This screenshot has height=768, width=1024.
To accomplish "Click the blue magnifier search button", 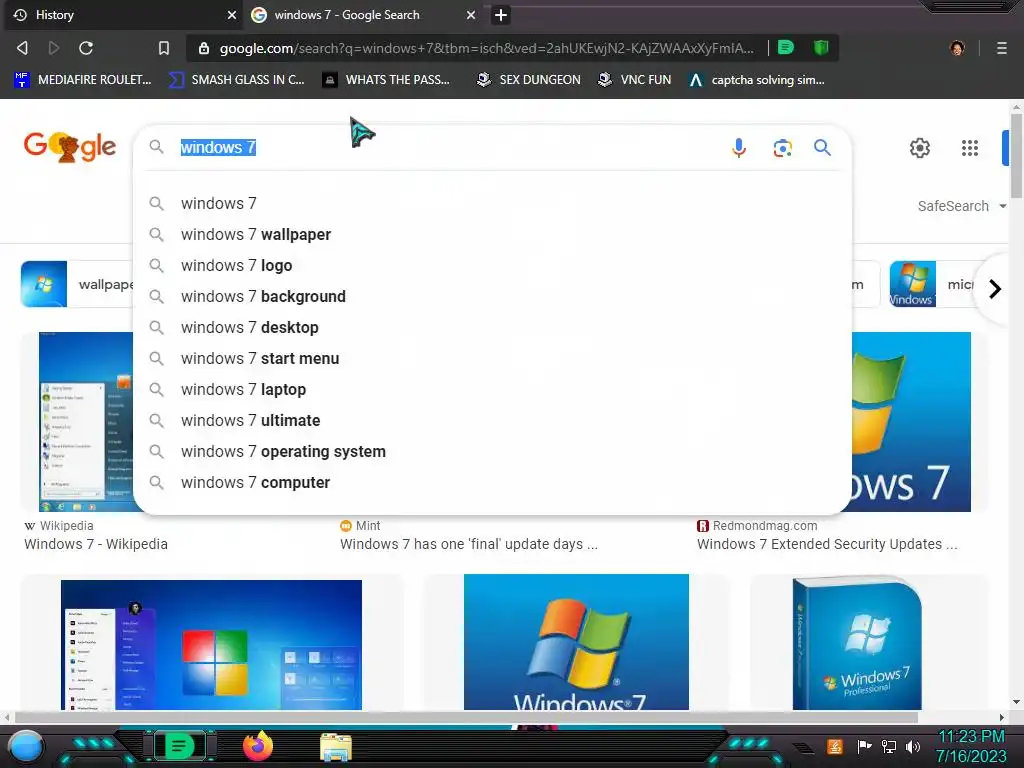I will tap(822, 148).
